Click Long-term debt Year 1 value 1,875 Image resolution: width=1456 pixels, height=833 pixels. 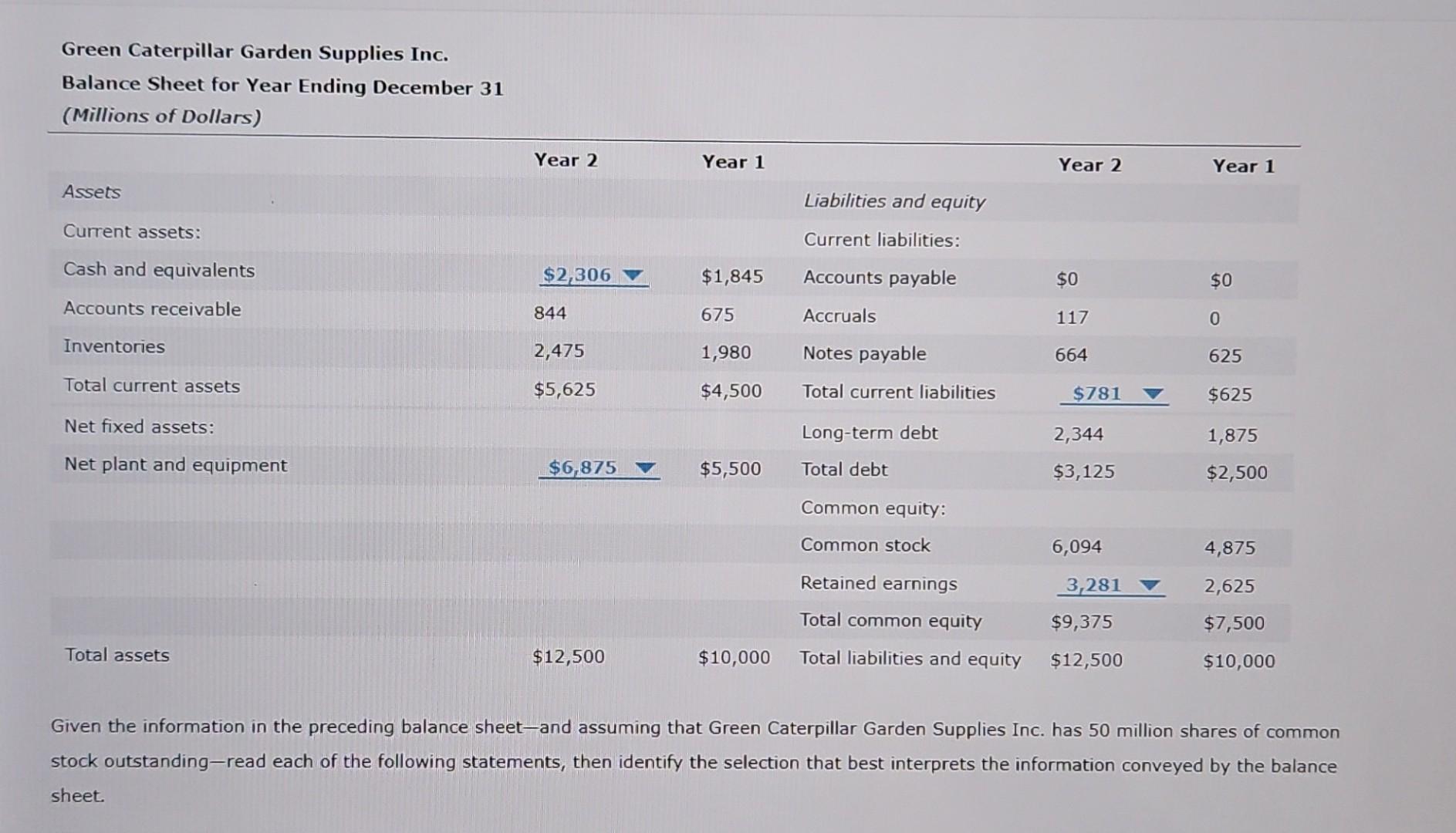[1232, 436]
